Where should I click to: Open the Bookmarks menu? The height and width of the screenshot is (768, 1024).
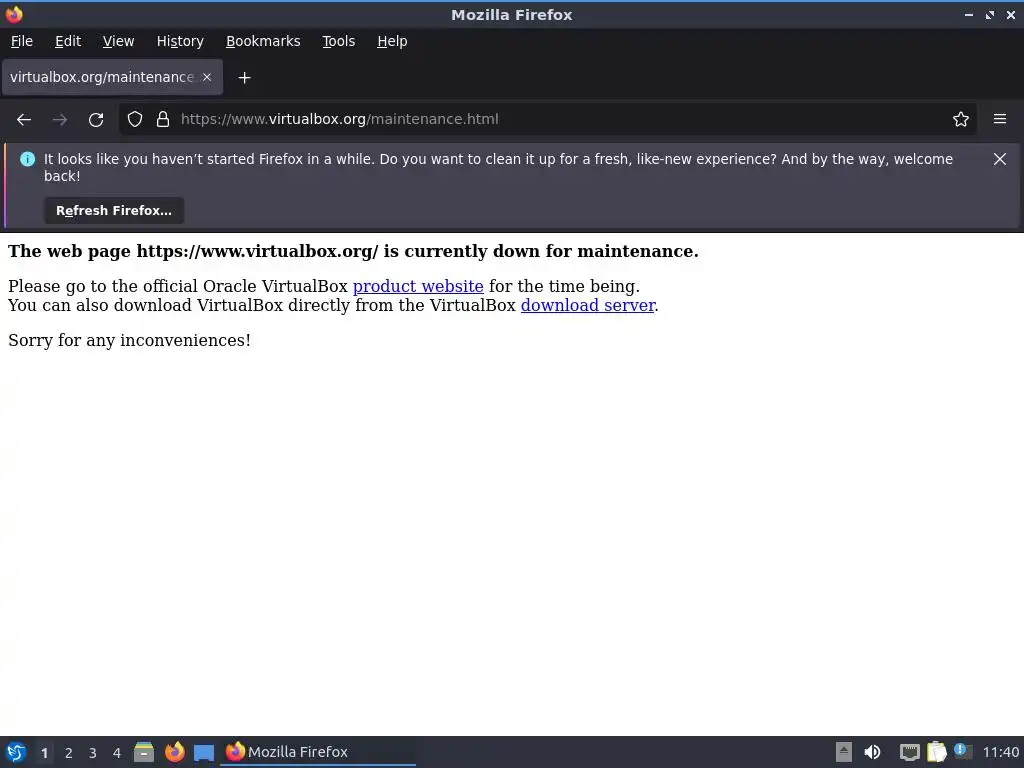[x=263, y=41]
